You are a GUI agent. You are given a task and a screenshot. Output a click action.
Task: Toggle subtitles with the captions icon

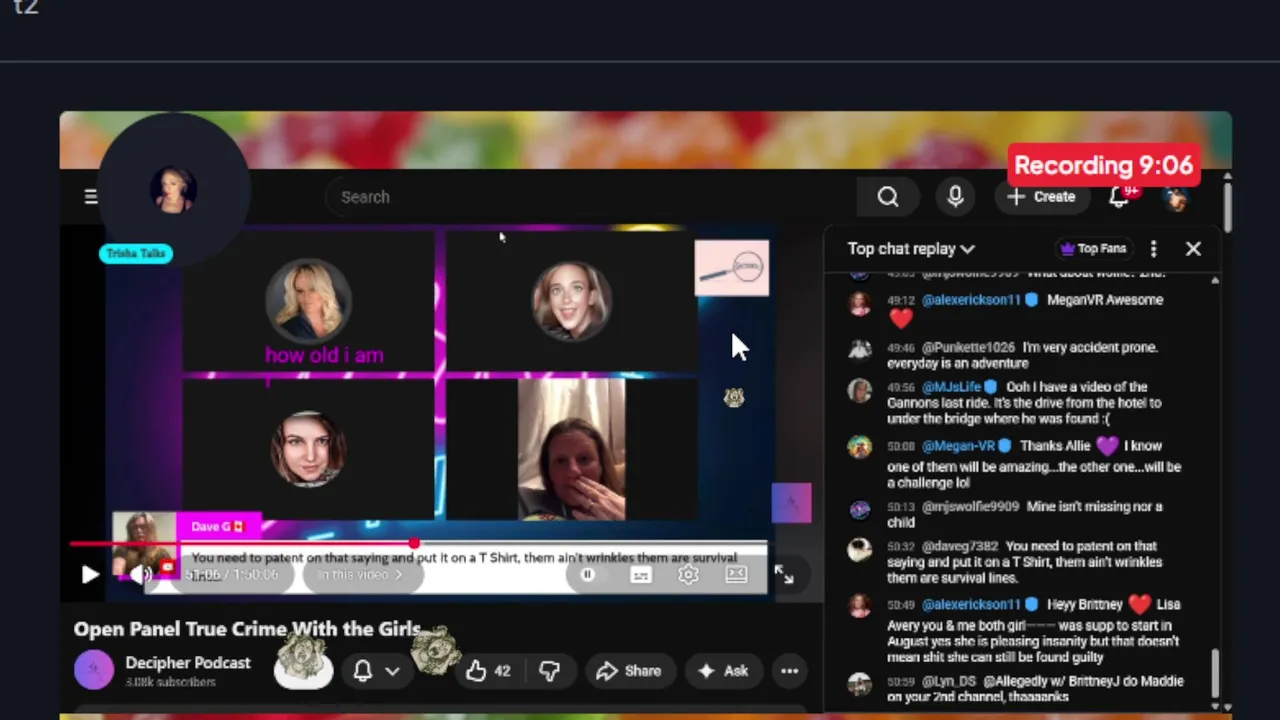pyautogui.click(x=641, y=575)
